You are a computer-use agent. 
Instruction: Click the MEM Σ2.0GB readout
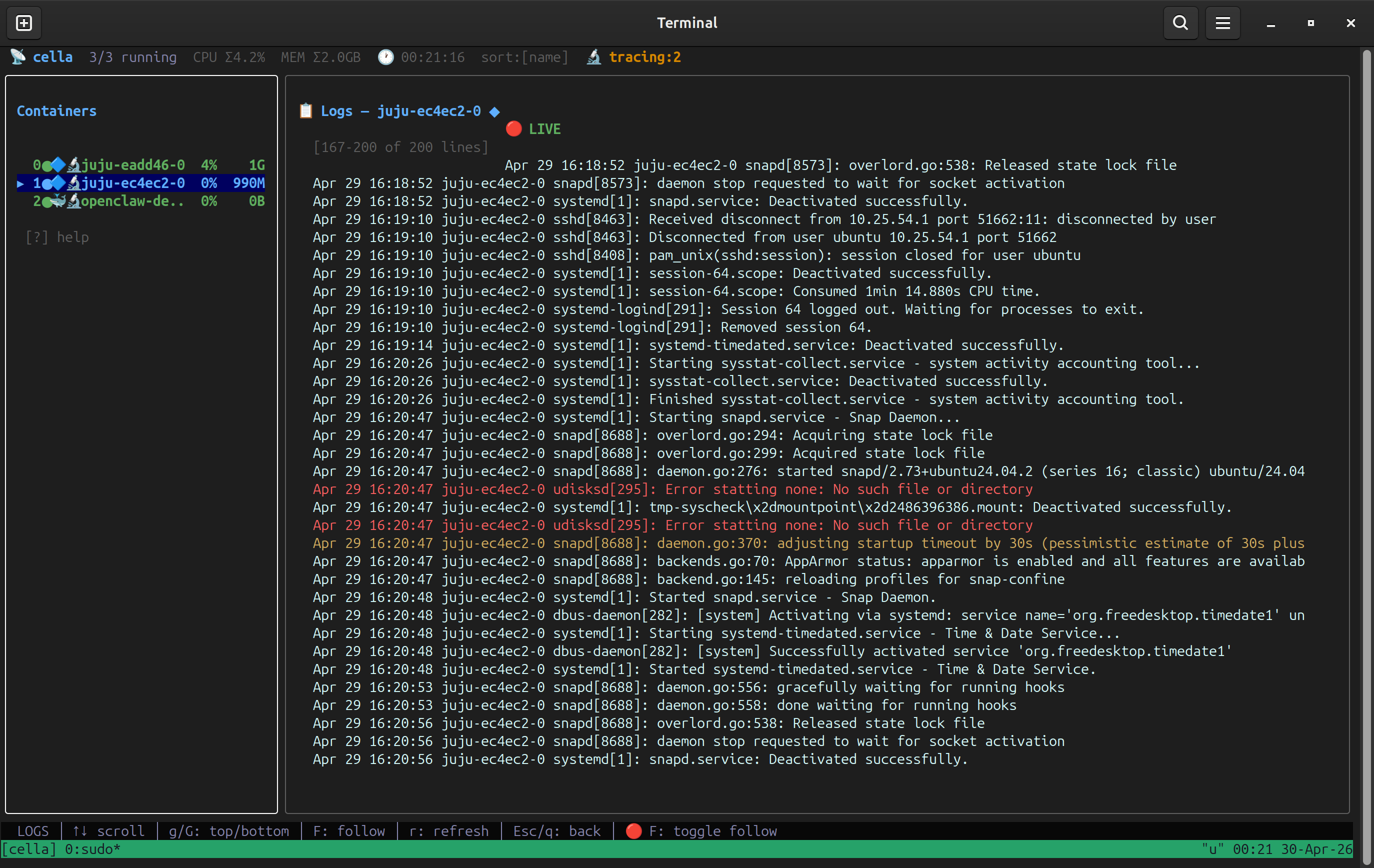tap(320, 57)
